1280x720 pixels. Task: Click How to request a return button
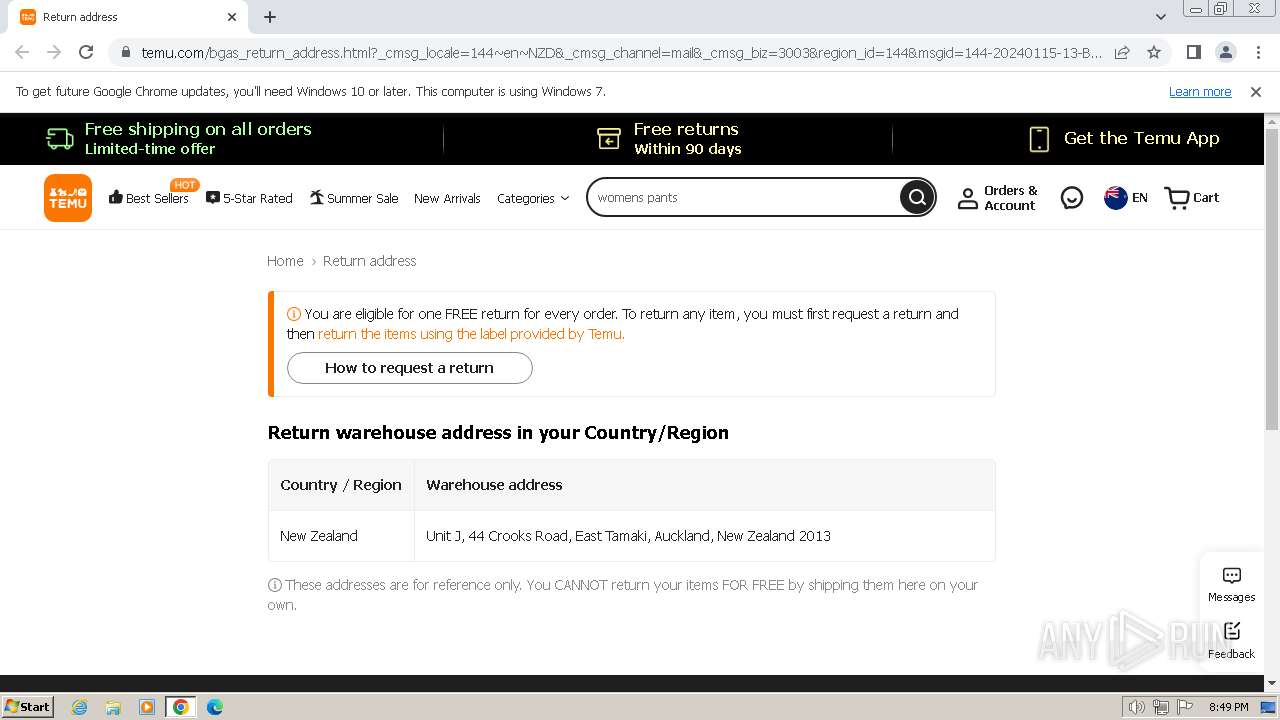410,368
